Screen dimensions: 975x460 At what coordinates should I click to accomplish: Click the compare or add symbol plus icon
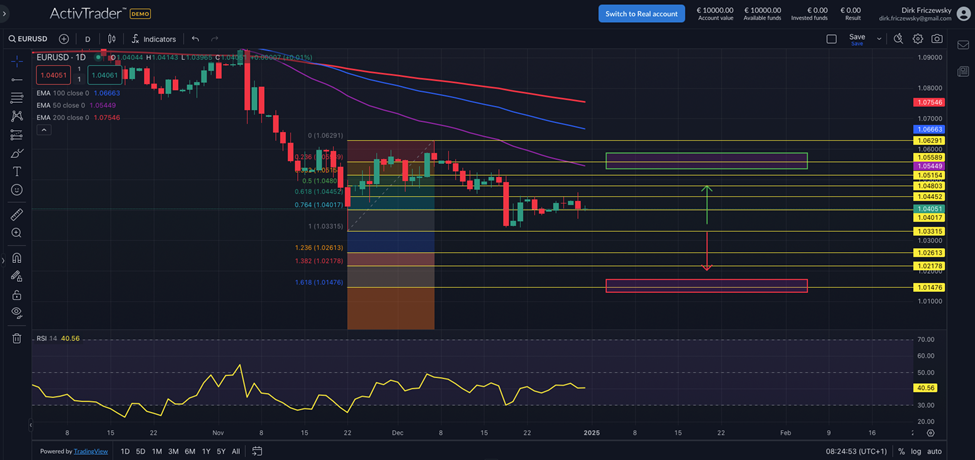click(64, 39)
